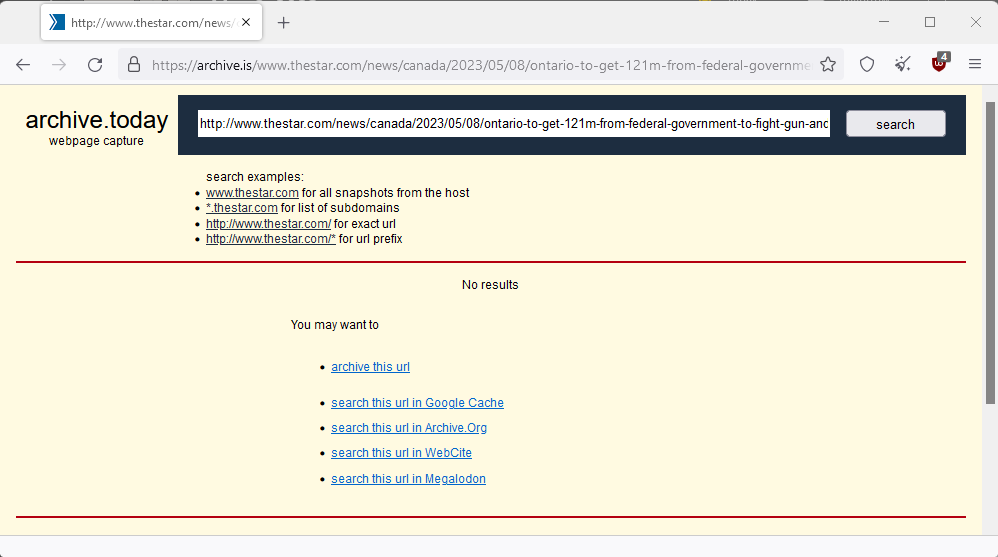Click the 'webpage capture' subtitle

(96, 141)
